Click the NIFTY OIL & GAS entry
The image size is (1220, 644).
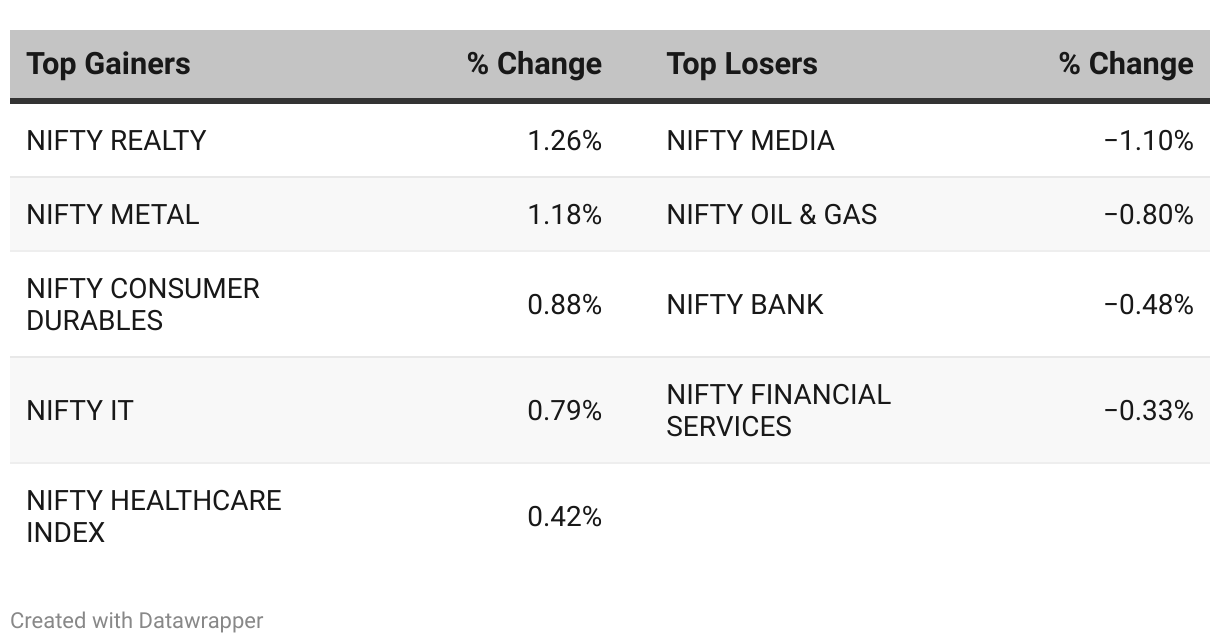771,215
